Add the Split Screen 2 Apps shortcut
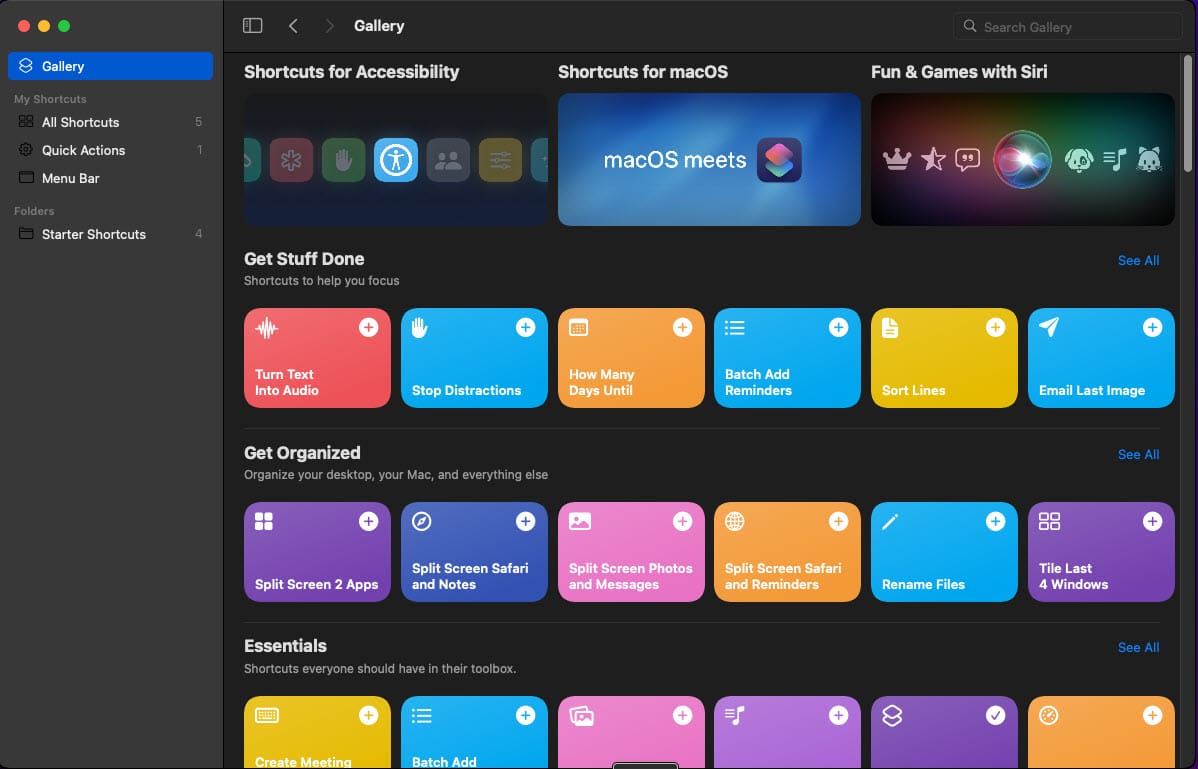The height and width of the screenshot is (769, 1198). pyautogui.click(x=368, y=522)
